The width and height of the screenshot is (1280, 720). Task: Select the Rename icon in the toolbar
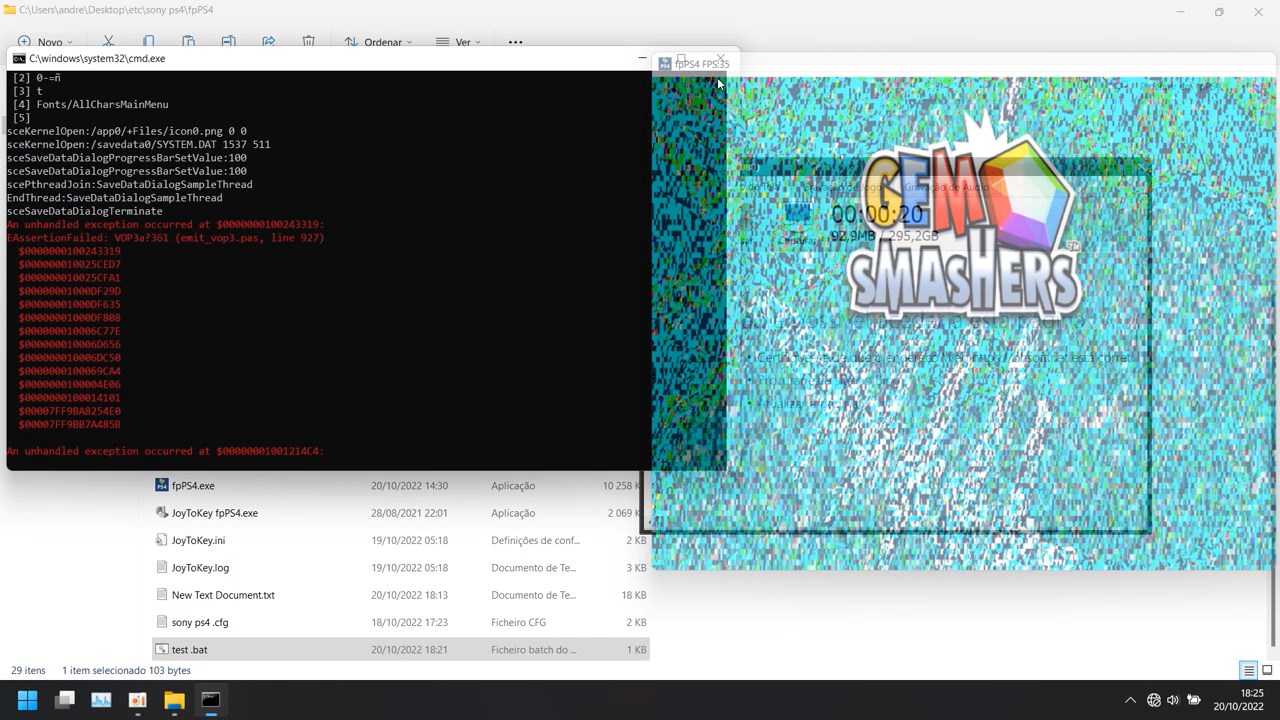tap(228, 42)
